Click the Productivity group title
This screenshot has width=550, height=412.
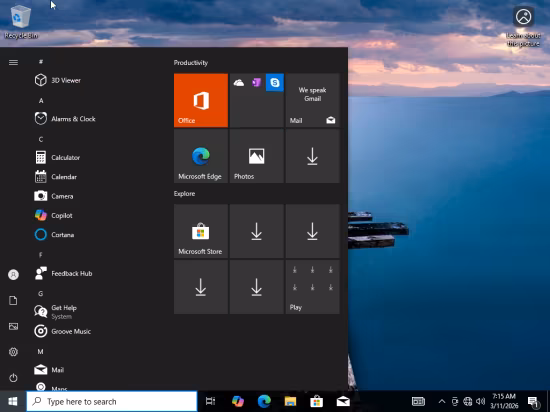(191, 63)
